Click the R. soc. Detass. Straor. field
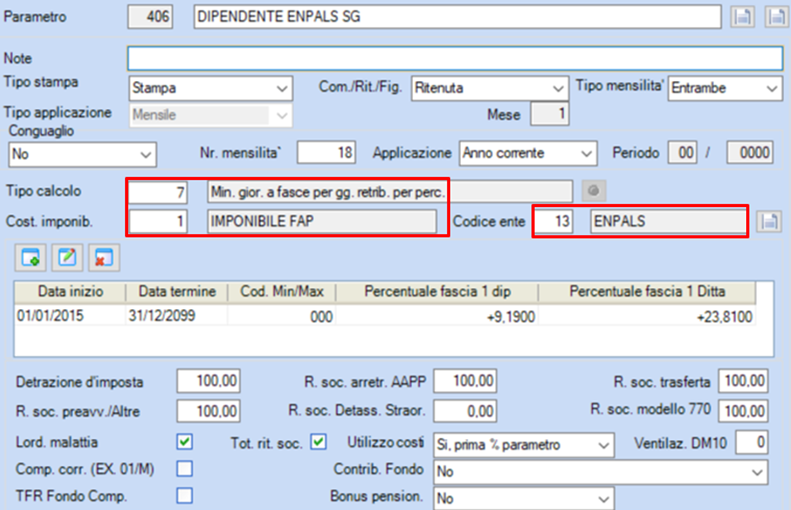791x510 pixels. [465, 411]
